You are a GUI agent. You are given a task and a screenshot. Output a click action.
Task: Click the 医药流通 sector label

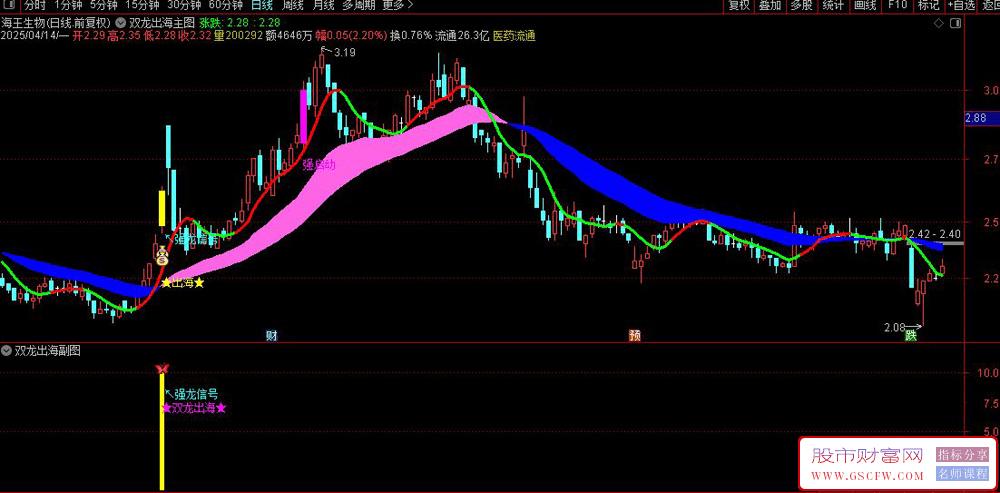click(513, 36)
